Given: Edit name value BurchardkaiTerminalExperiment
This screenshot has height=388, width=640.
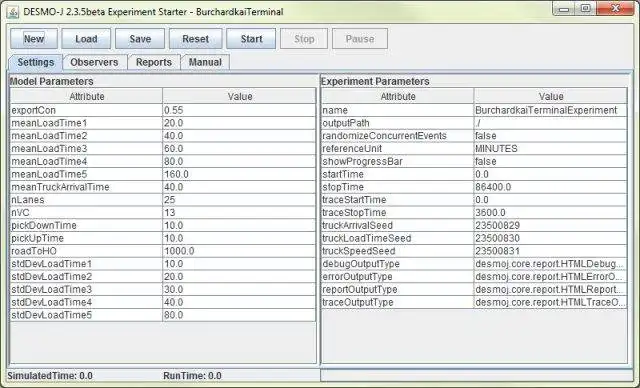Looking at the screenshot, I should (551, 110).
